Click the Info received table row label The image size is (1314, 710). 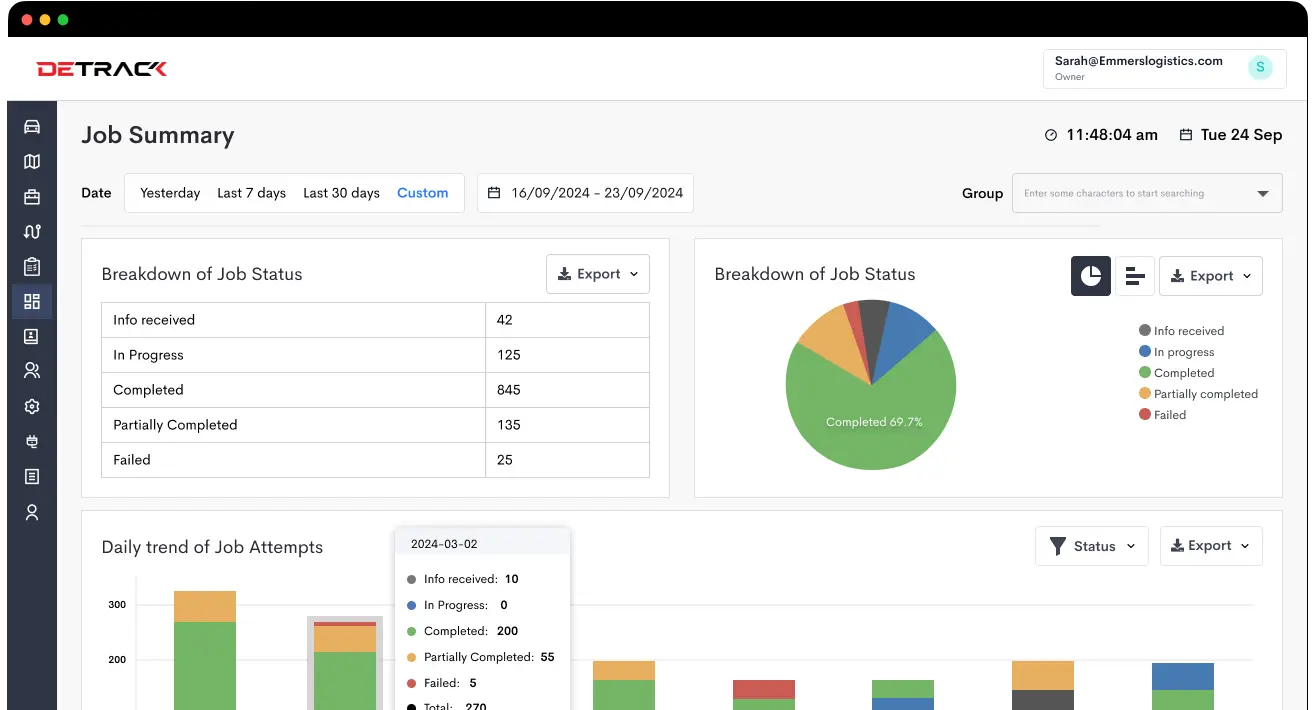[154, 320]
